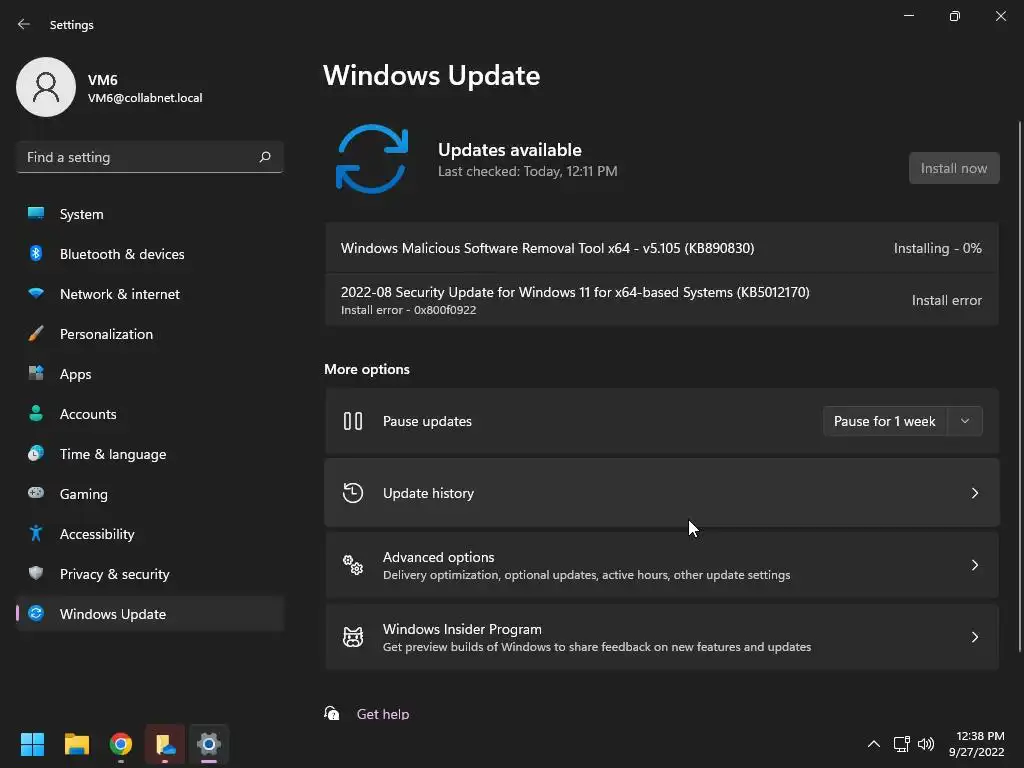Screen dimensions: 1024x768
Task: Click the Install error - 0x800f0922 text
Action: [x=408, y=310]
